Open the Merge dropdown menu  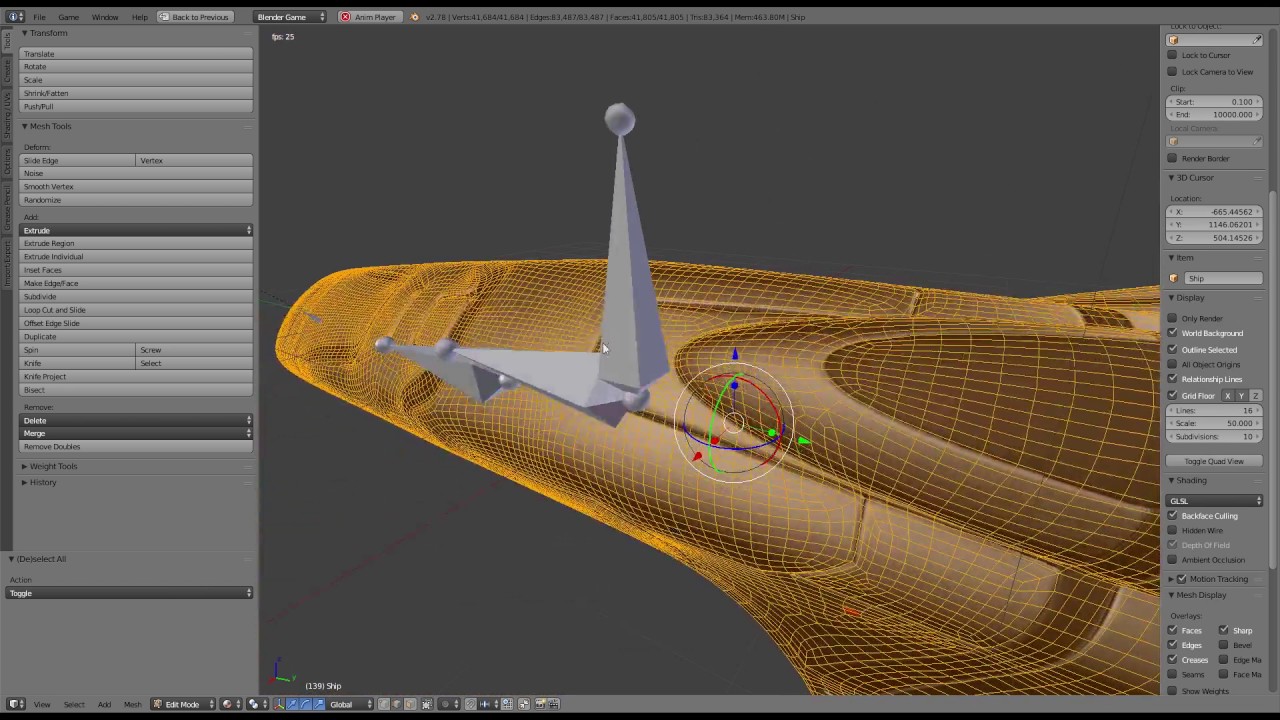(x=136, y=433)
